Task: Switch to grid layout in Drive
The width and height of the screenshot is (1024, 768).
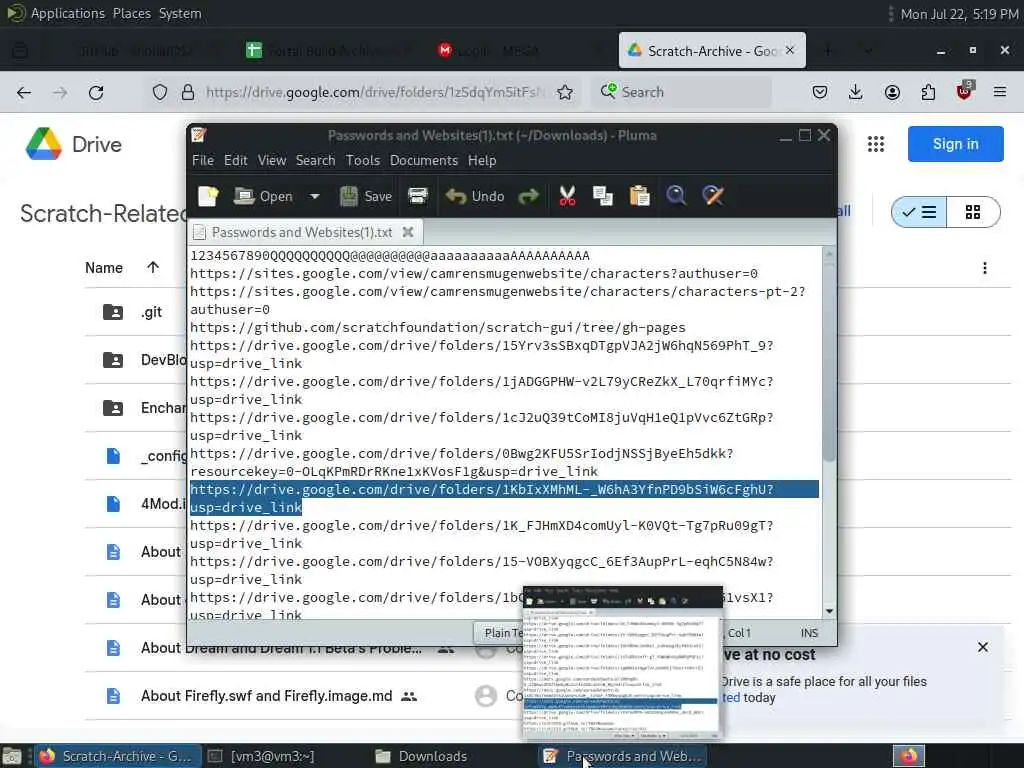Action: 973,212
